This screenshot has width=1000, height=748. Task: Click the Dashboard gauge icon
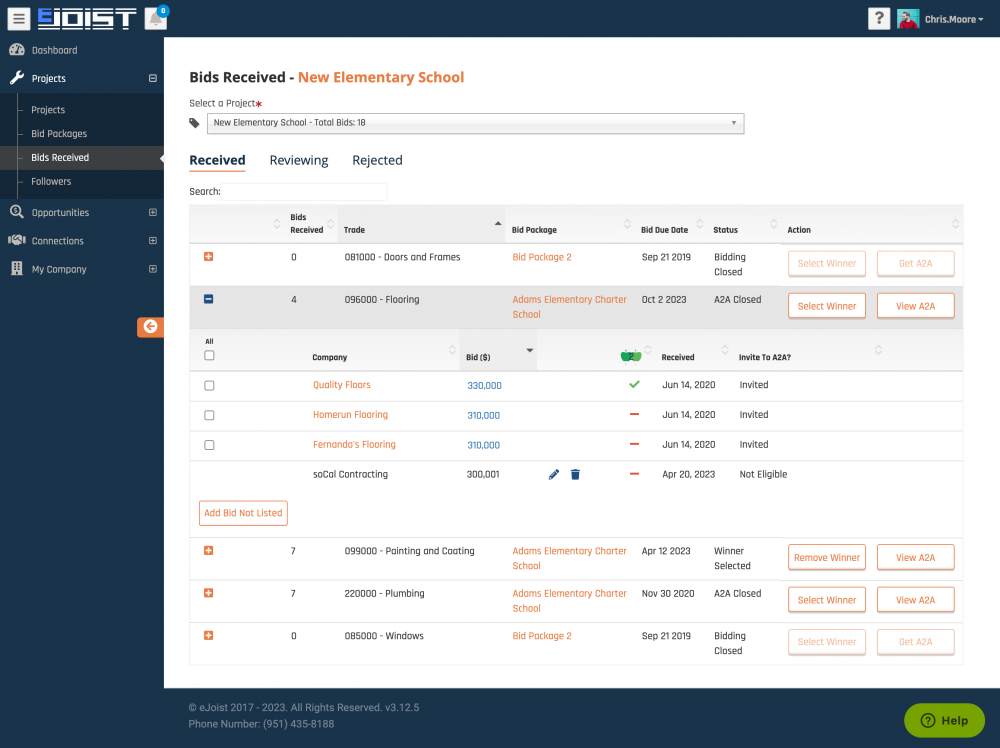coord(17,50)
